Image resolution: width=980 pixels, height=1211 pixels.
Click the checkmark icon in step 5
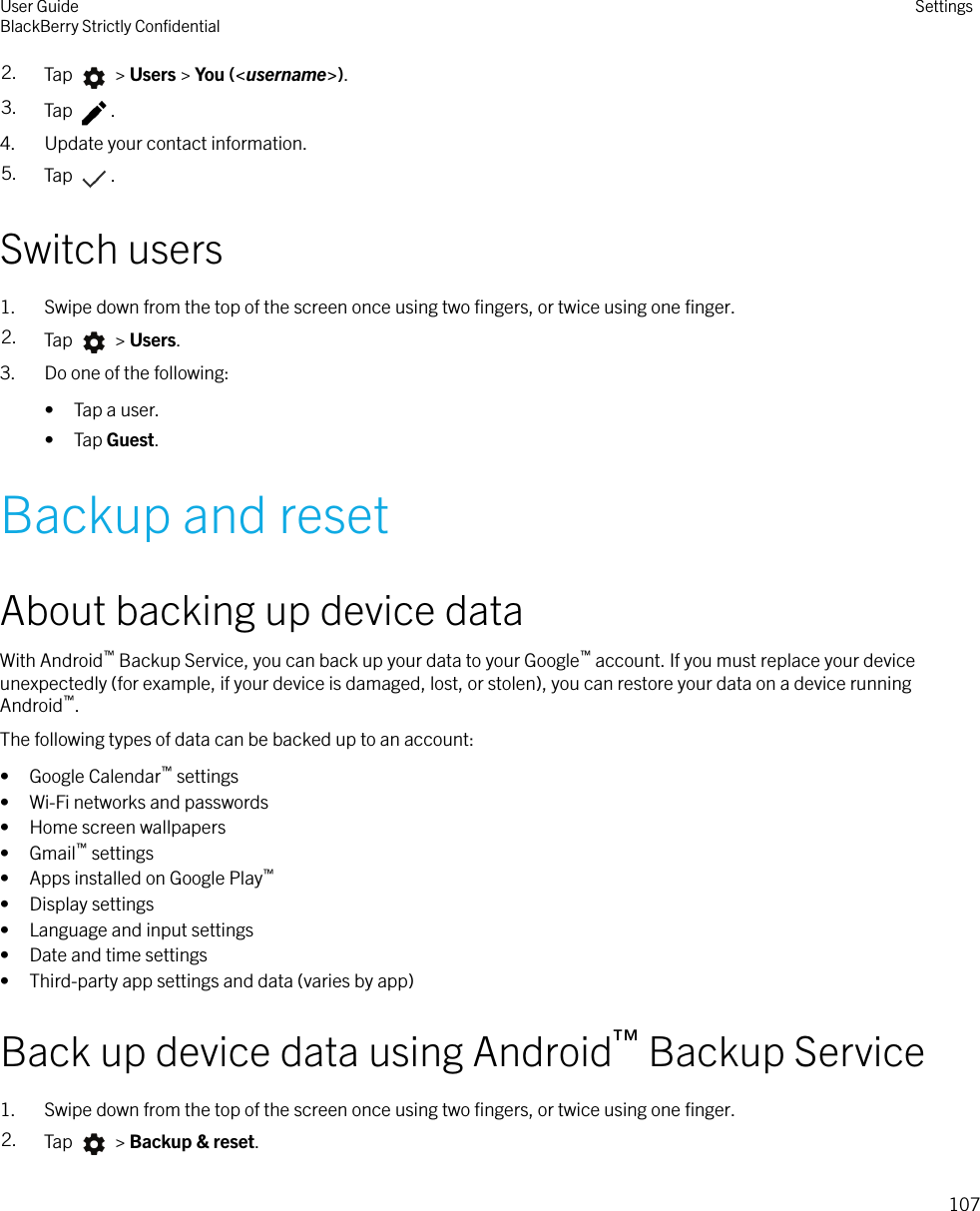pos(94,180)
